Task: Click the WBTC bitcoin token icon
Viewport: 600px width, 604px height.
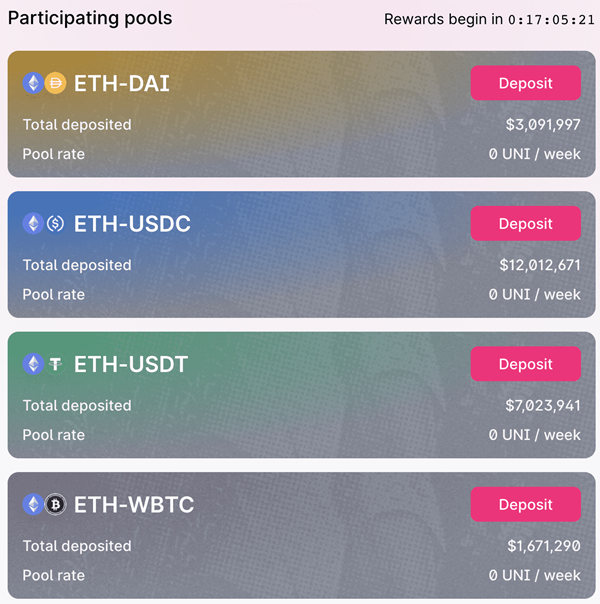Action: point(55,504)
